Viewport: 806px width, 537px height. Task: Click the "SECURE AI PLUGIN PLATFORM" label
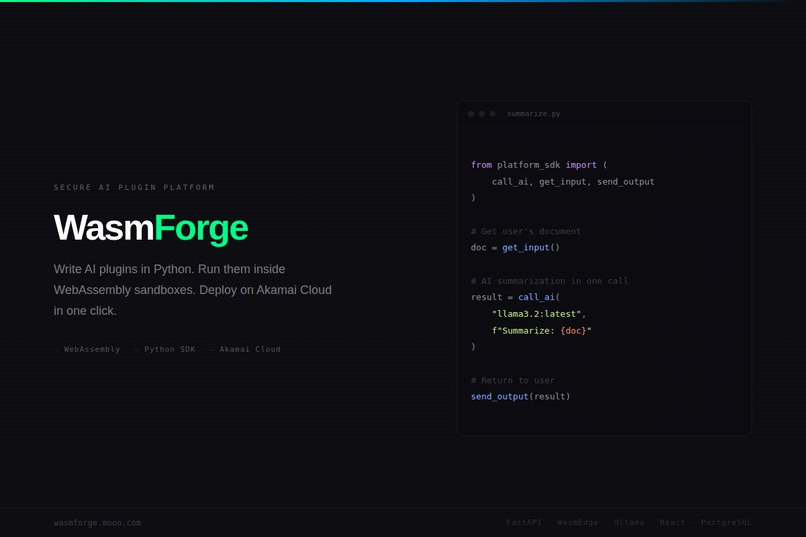coord(134,187)
